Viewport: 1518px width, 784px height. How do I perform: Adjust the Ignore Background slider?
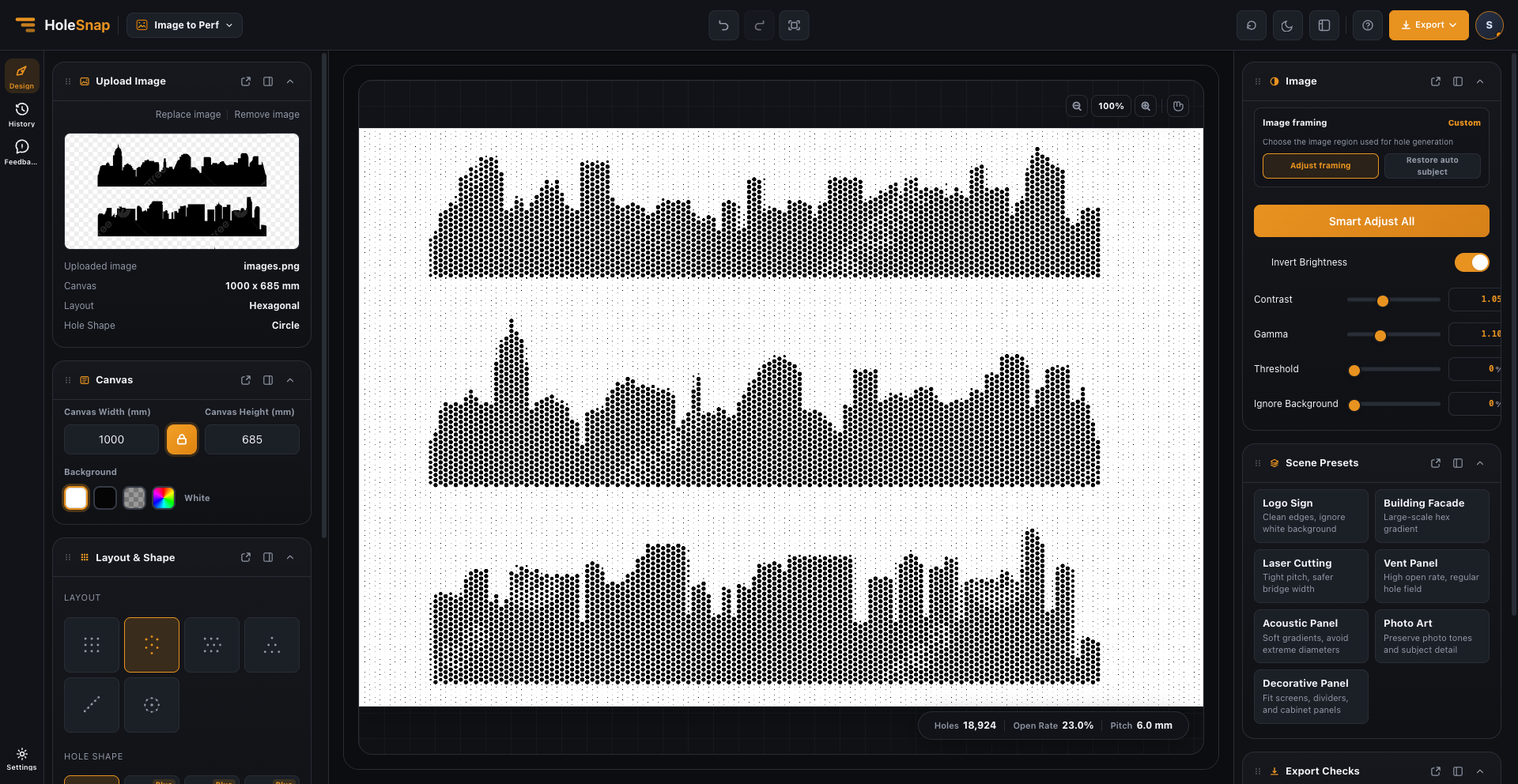1393,405
